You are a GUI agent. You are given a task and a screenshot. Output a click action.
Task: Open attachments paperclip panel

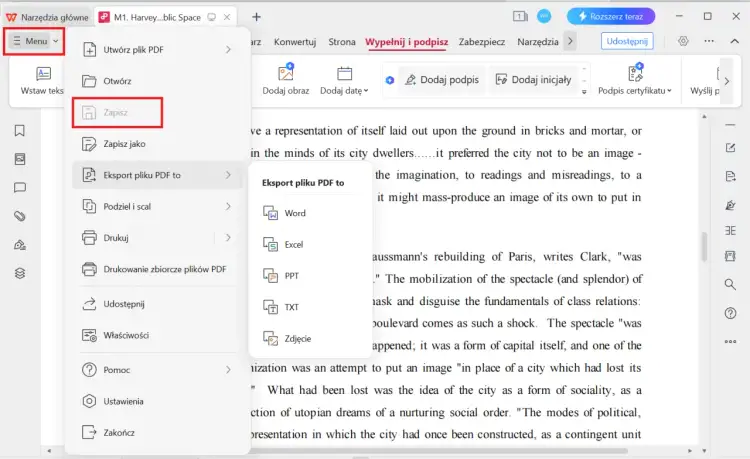[x=20, y=217]
